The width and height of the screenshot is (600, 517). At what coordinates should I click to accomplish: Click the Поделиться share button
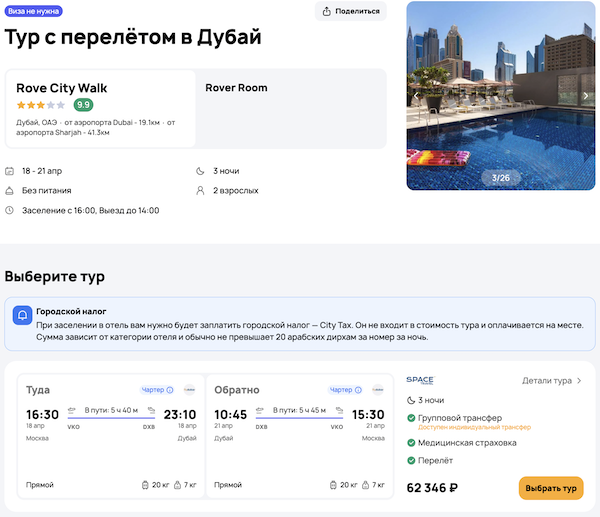[x=350, y=11]
